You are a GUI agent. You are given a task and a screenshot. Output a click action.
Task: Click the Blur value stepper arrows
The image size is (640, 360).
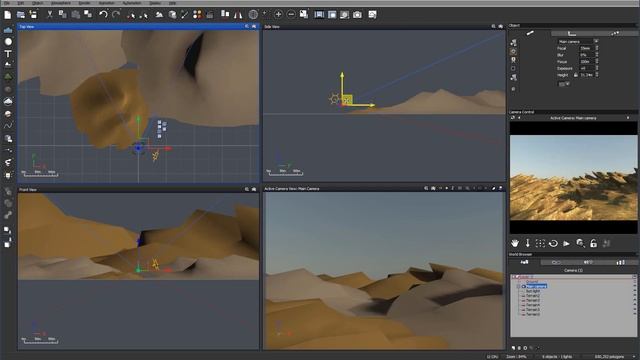click(x=597, y=55)
